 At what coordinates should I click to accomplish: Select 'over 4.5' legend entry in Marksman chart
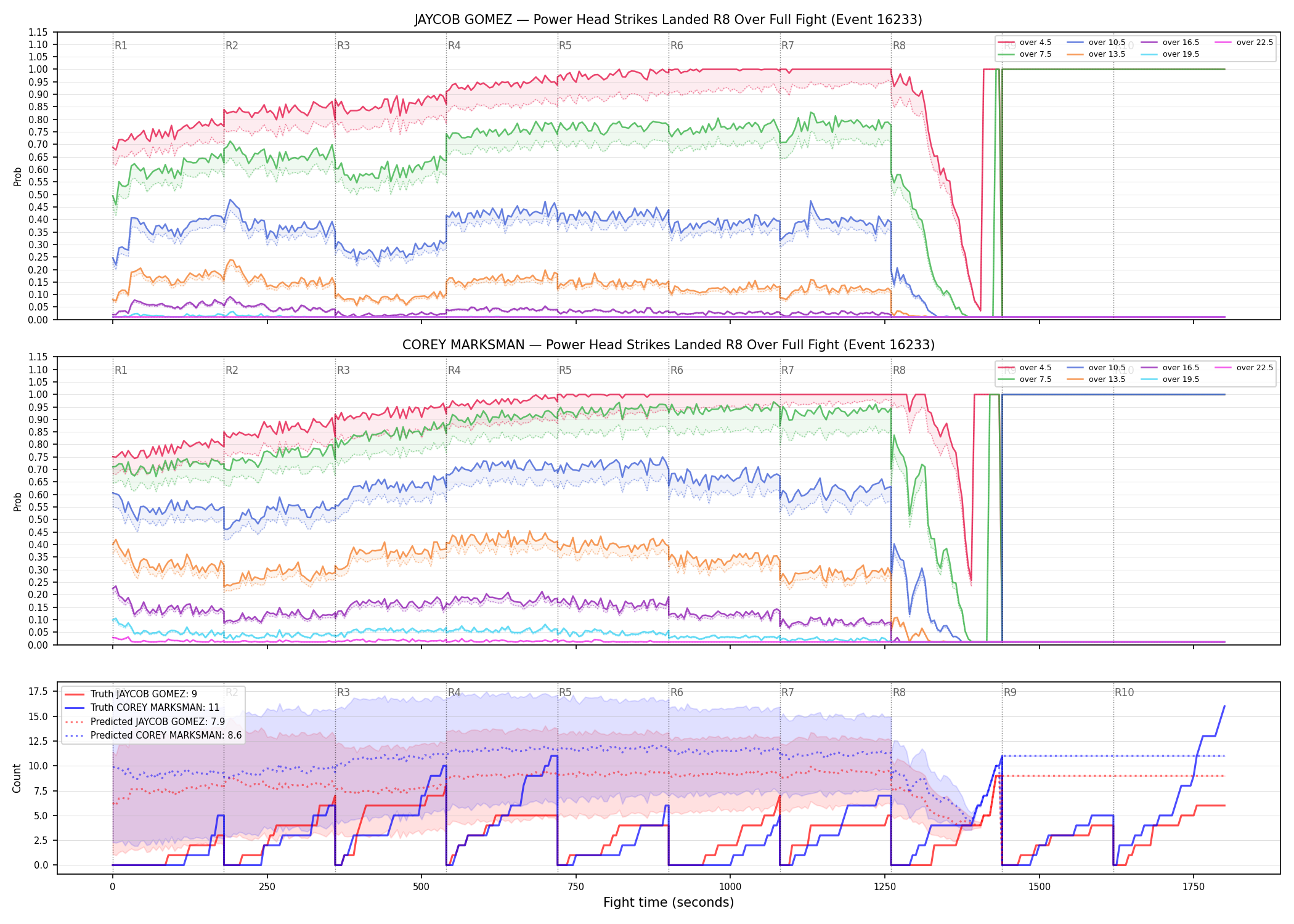1024,368
